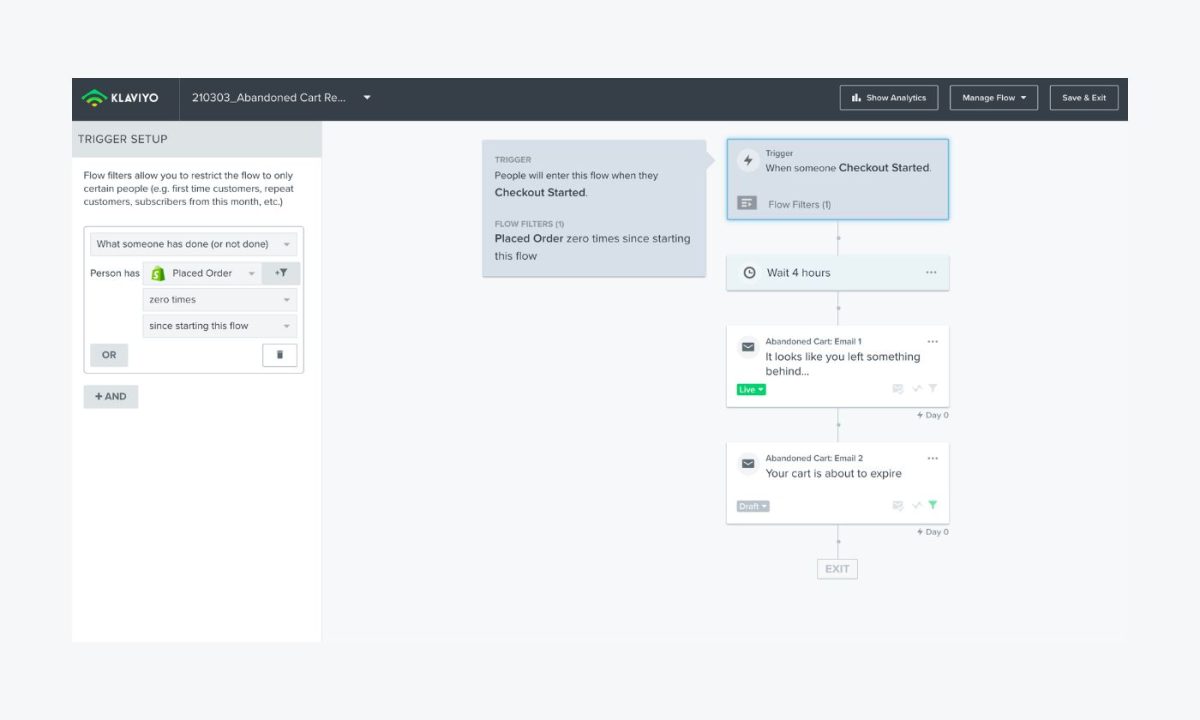
Task: Click the + AND button
Action: tap(110, 396)
